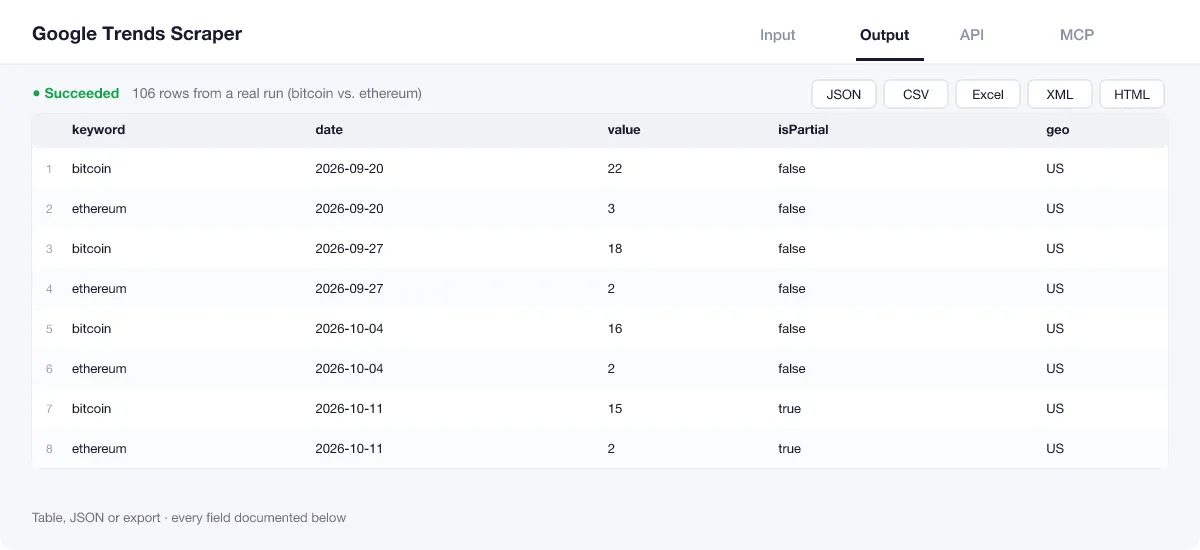Click the keyword column header
1200x550 pixels.
pyautogui.click(x=98, y=130)
